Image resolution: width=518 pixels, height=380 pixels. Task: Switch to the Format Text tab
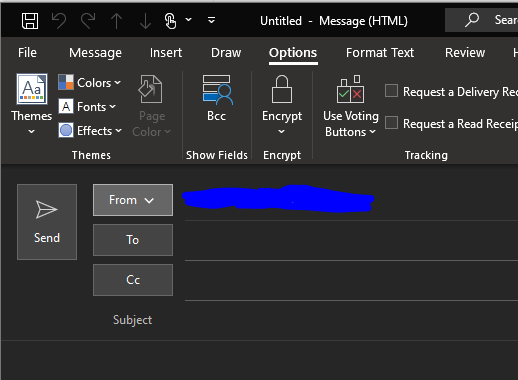pyautogui.click(x=380, y=53)
